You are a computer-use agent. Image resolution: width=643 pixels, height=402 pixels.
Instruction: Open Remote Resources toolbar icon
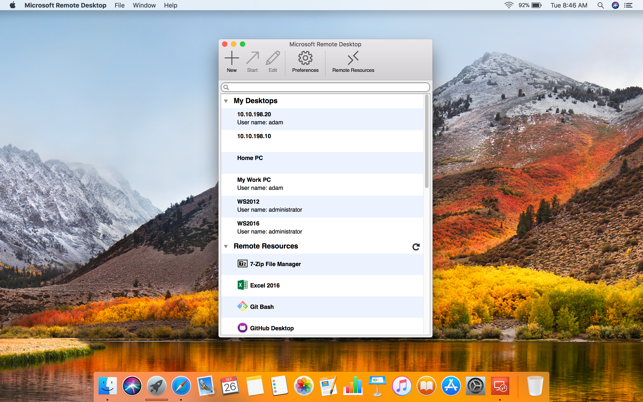(x=353, y=59)
